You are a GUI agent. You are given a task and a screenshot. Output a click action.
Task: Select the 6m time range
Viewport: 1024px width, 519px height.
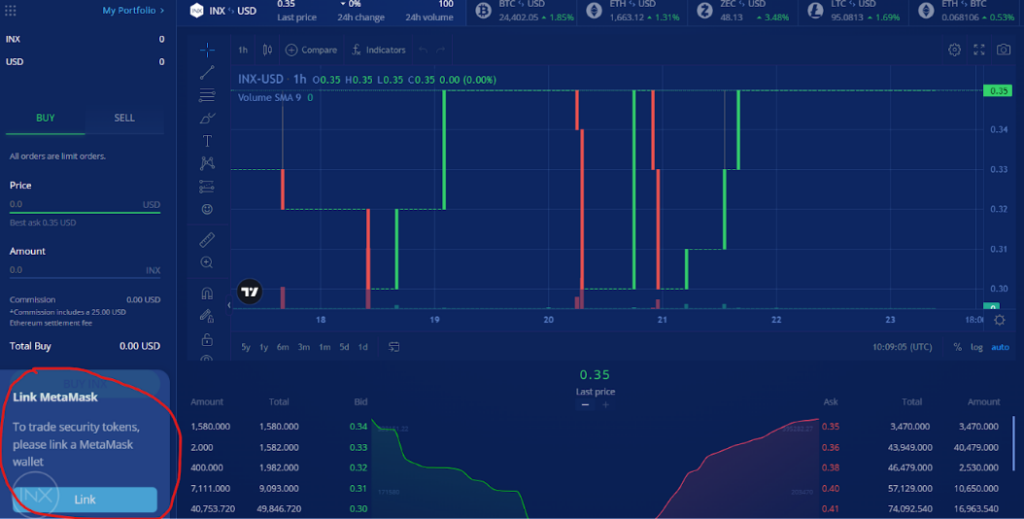pos(283,347)
